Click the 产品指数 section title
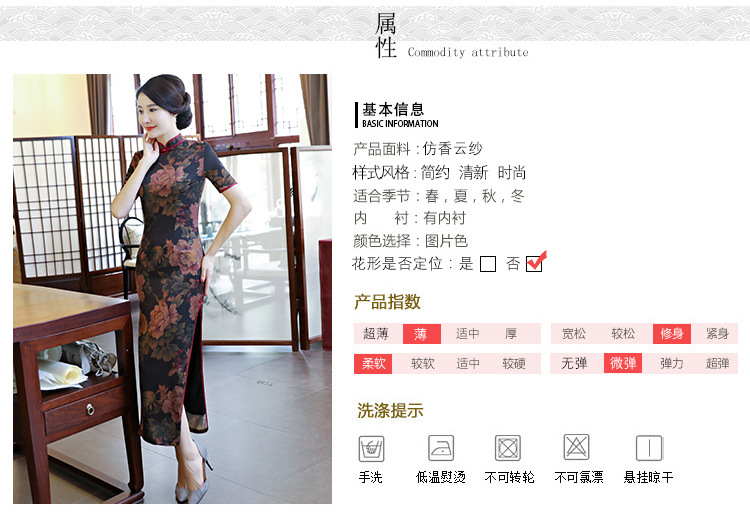Image resolution: width=750 pixels, height=515 pixels. pos(387,302)
